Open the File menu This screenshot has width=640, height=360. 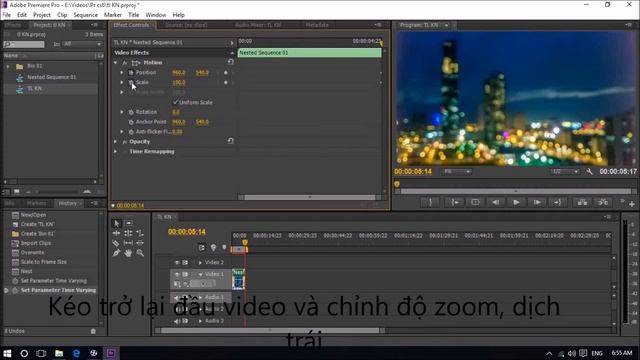[7, 15]
